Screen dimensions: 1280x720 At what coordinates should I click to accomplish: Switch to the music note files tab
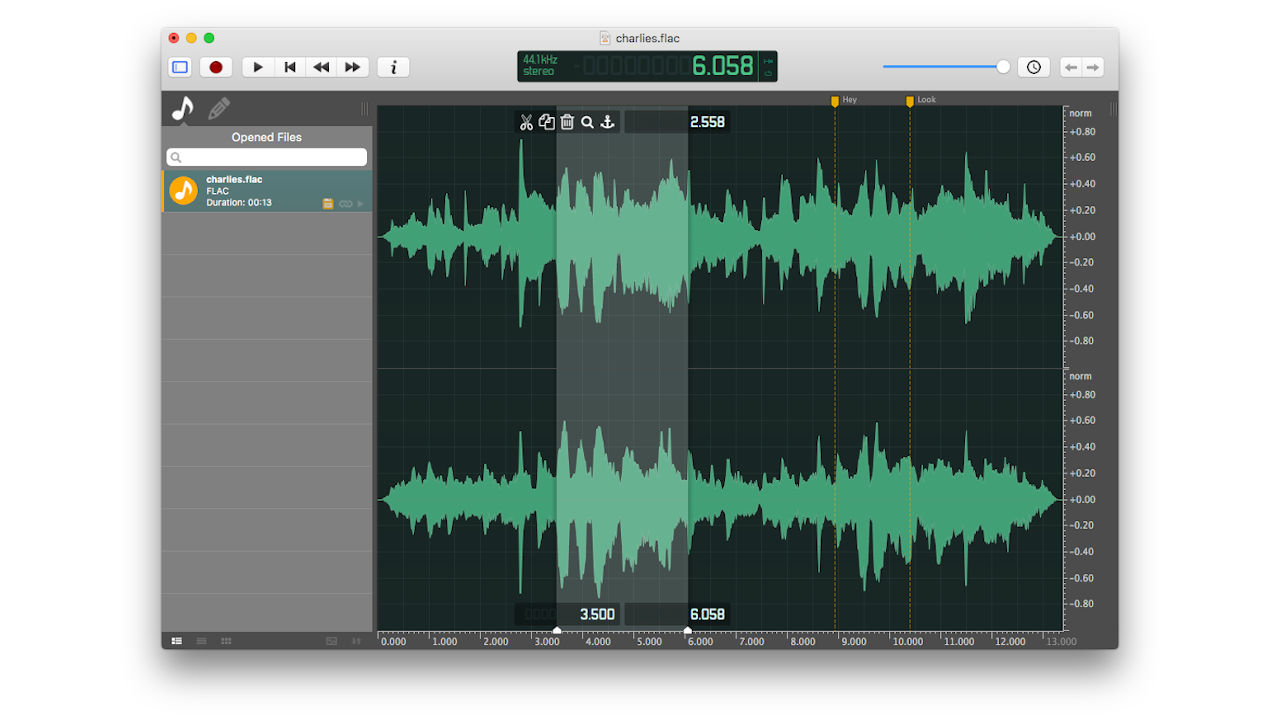pos(182,108)
